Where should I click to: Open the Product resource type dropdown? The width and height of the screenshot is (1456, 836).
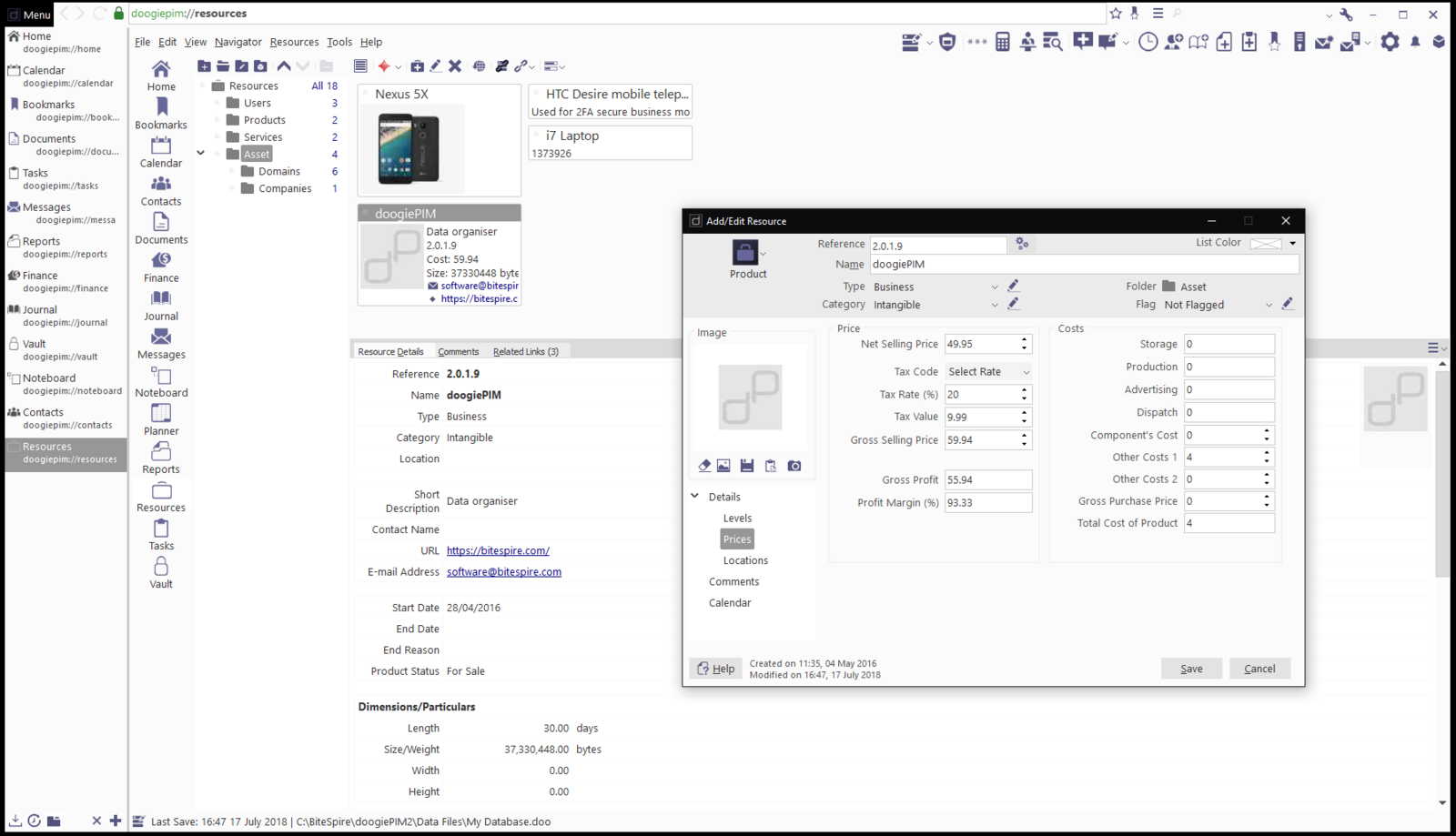coord(763,254)
